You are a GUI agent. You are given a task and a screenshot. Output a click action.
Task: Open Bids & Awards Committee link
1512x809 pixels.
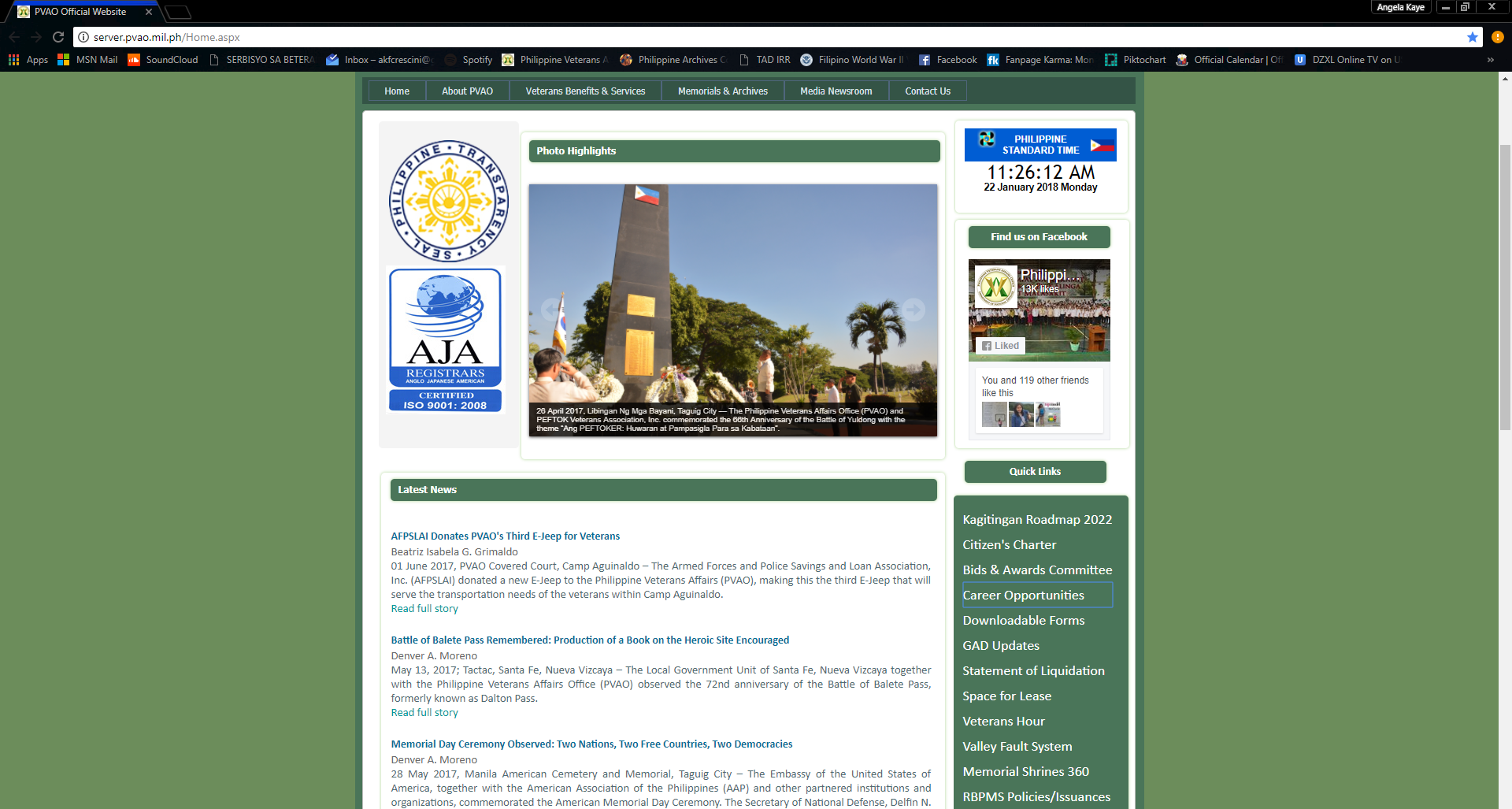(x=1037, y=570)
